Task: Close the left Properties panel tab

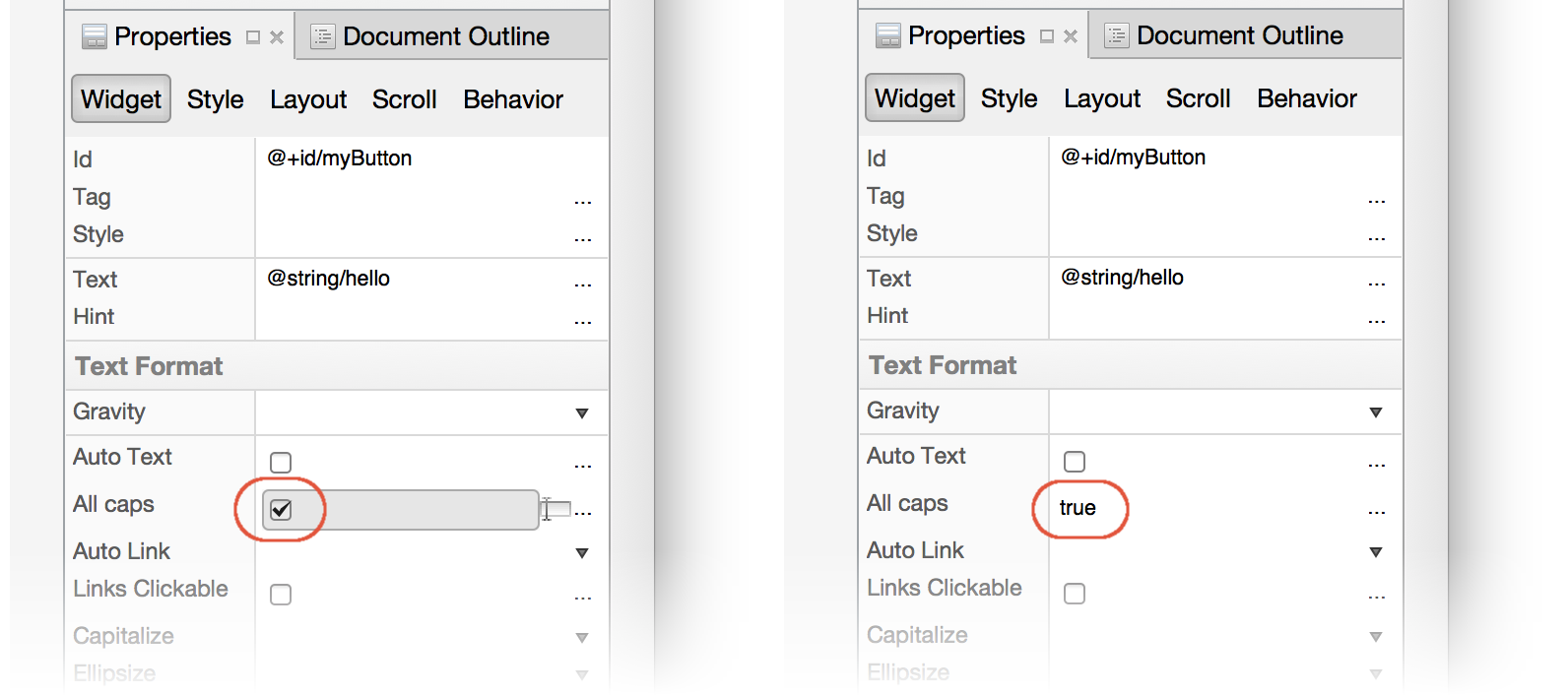Action: click(277, 37)
